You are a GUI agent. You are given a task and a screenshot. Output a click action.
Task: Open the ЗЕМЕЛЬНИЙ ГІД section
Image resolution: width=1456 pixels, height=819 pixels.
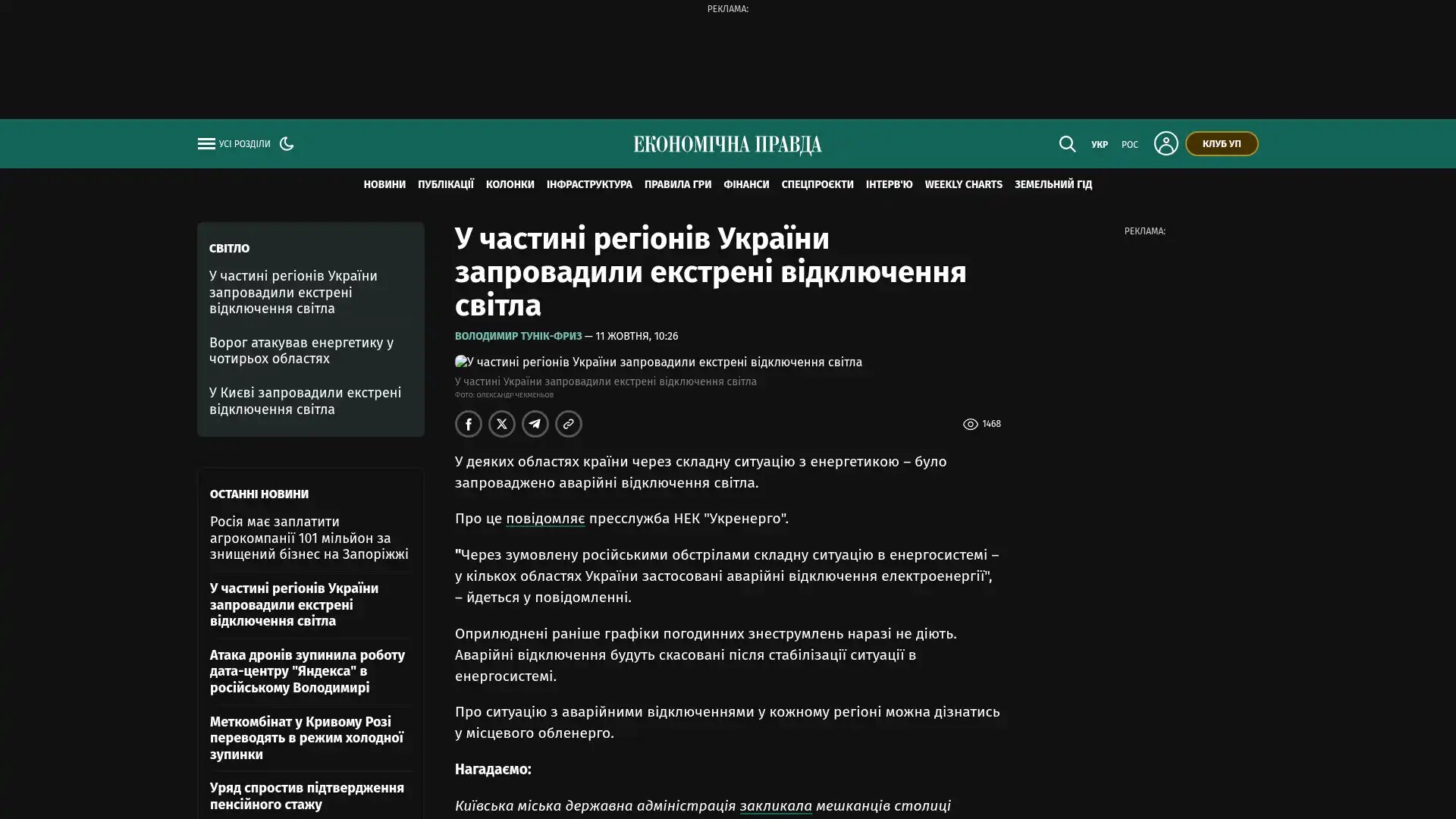pyautogui.click(x=1053, y=184)
